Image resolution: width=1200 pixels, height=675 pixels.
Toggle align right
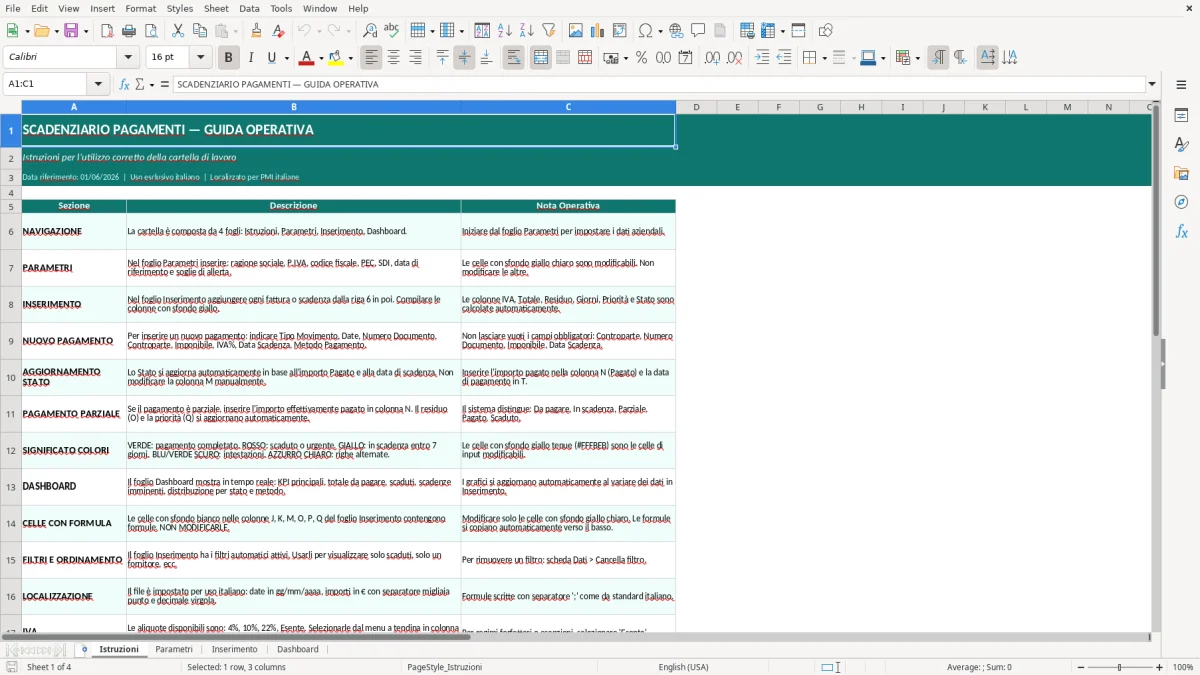[415, 58]
